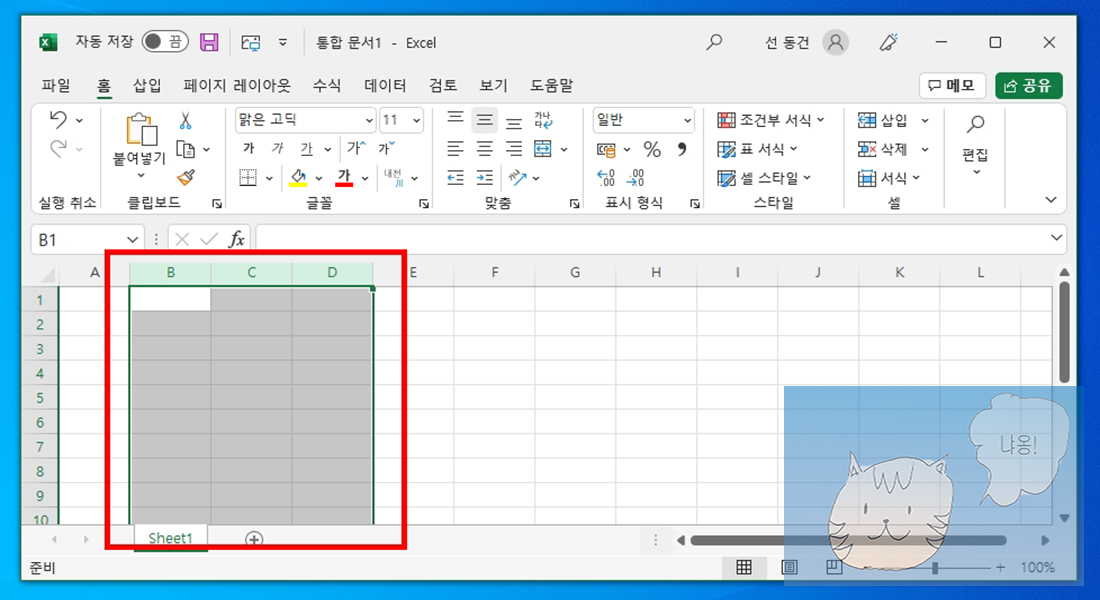Select column F header
1100x600 pixels.
click(x=495, y=272)
